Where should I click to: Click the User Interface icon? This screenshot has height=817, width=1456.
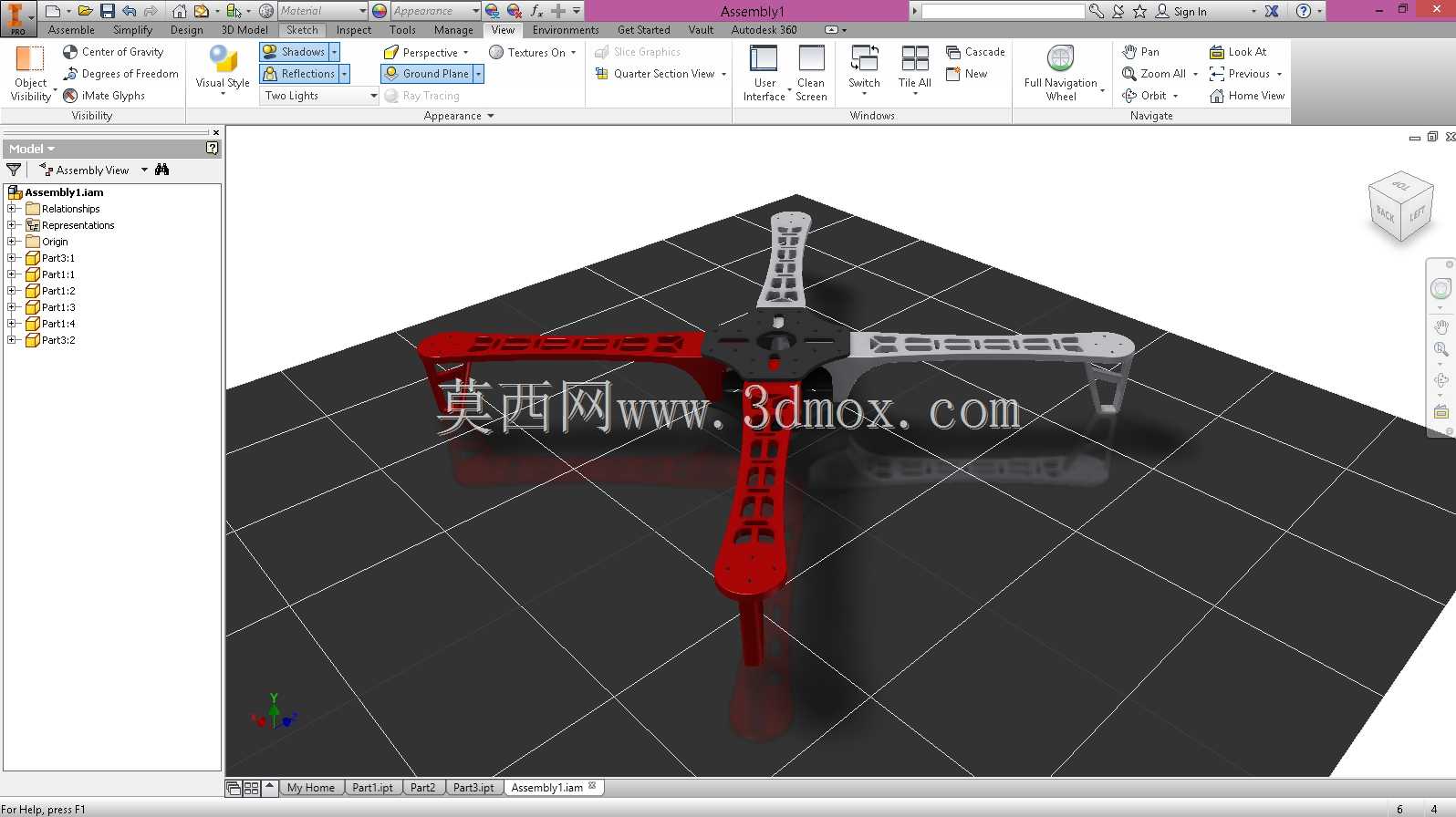click(x=764, y=58)
